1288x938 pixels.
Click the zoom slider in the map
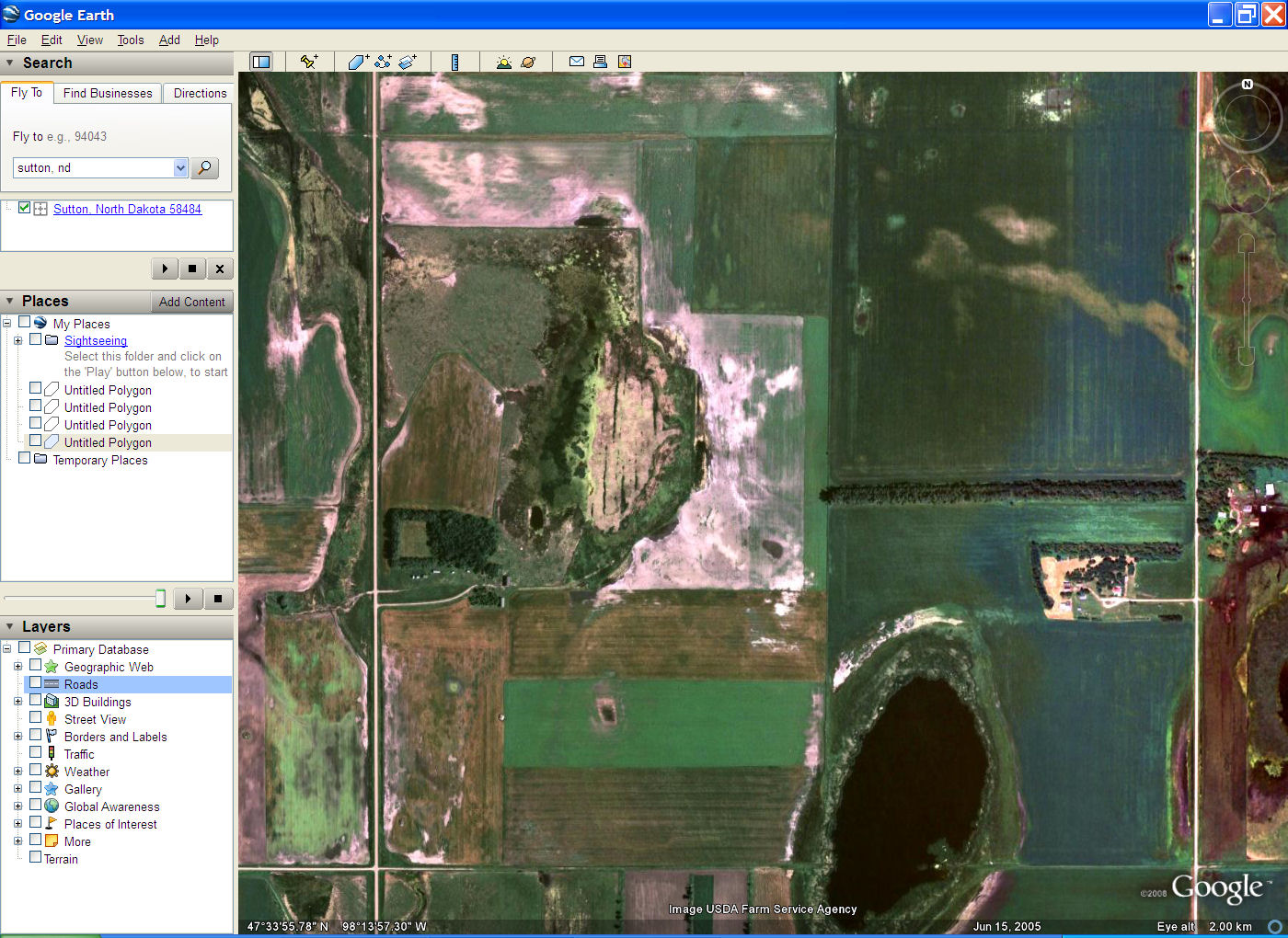[x=1247, y=299]
